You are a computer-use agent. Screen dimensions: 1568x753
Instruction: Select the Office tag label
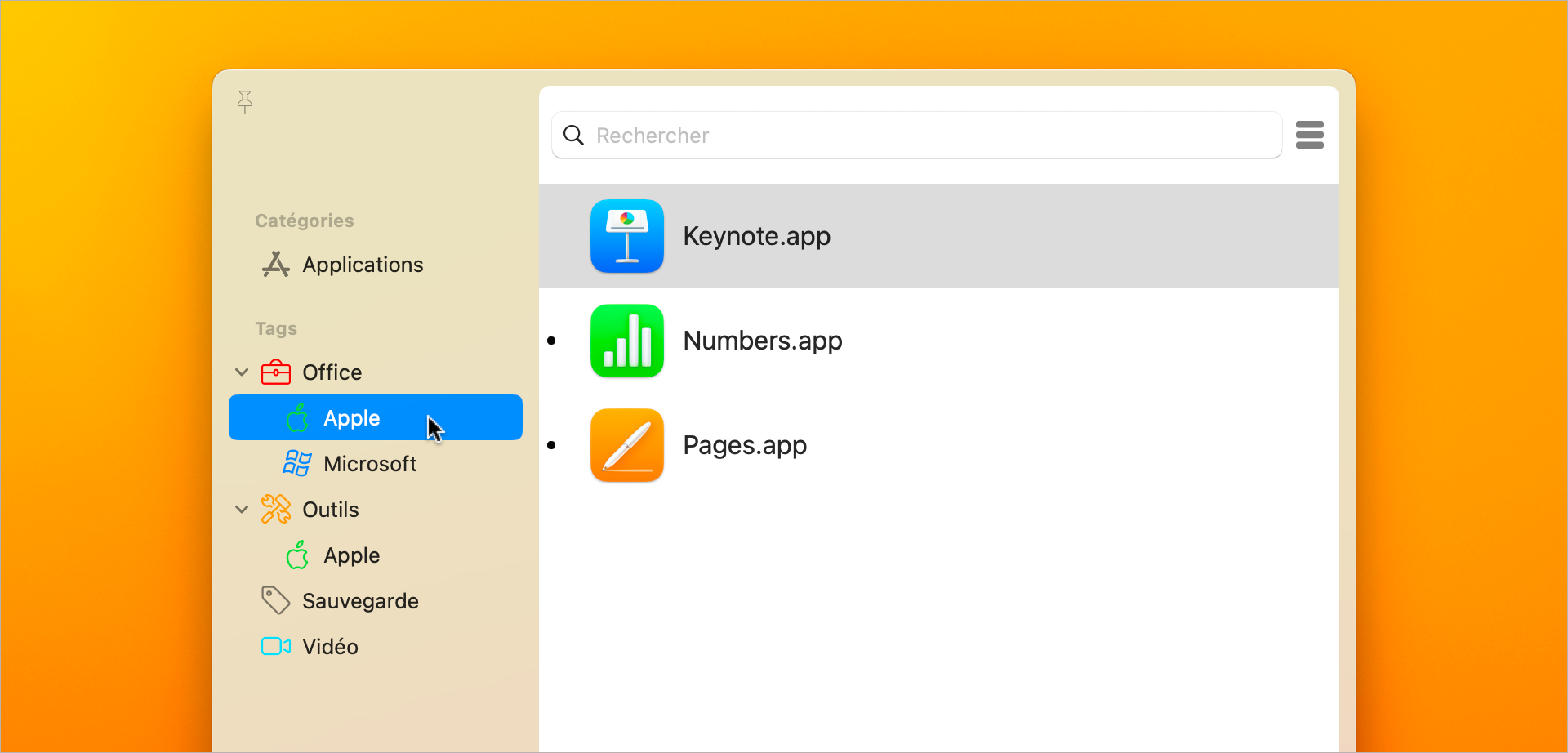332,372
